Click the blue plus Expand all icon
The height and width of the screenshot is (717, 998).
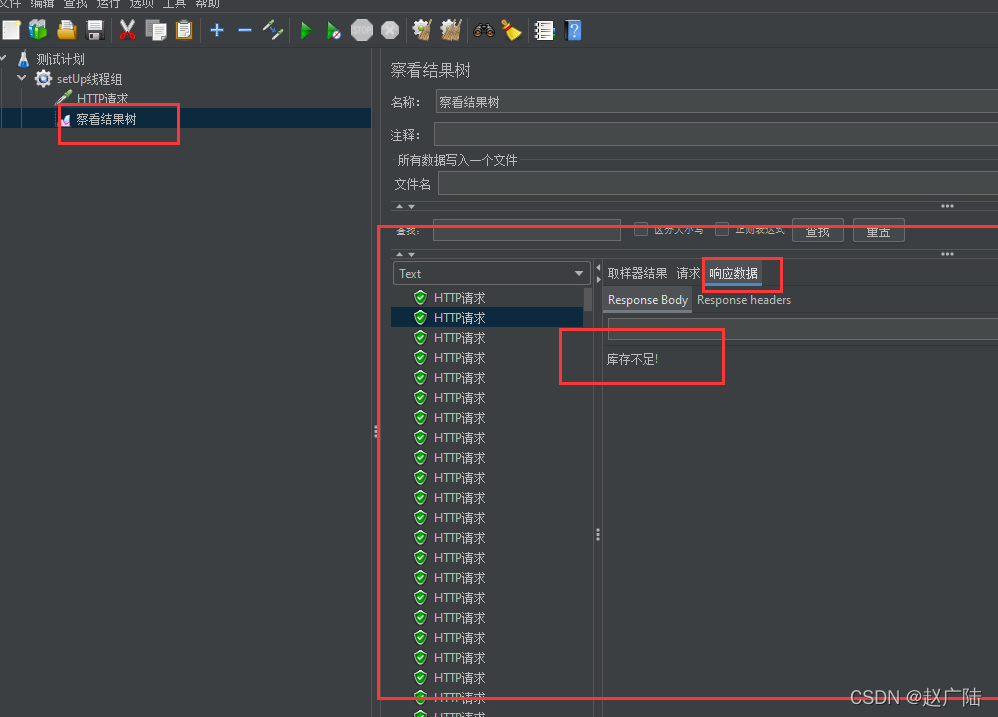tap(217, 31)
